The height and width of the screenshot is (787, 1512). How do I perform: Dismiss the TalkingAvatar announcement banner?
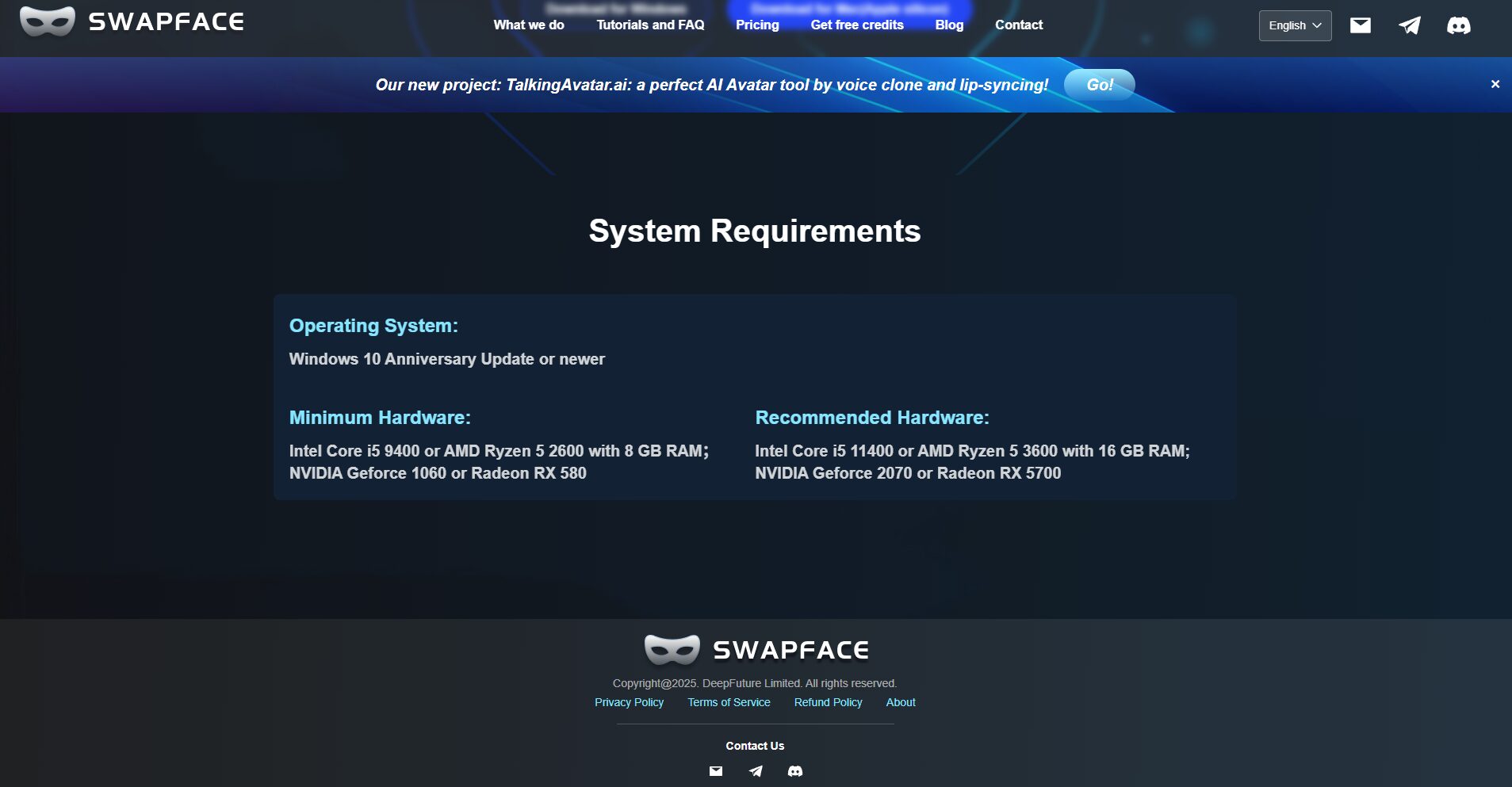click(1495, 83)
